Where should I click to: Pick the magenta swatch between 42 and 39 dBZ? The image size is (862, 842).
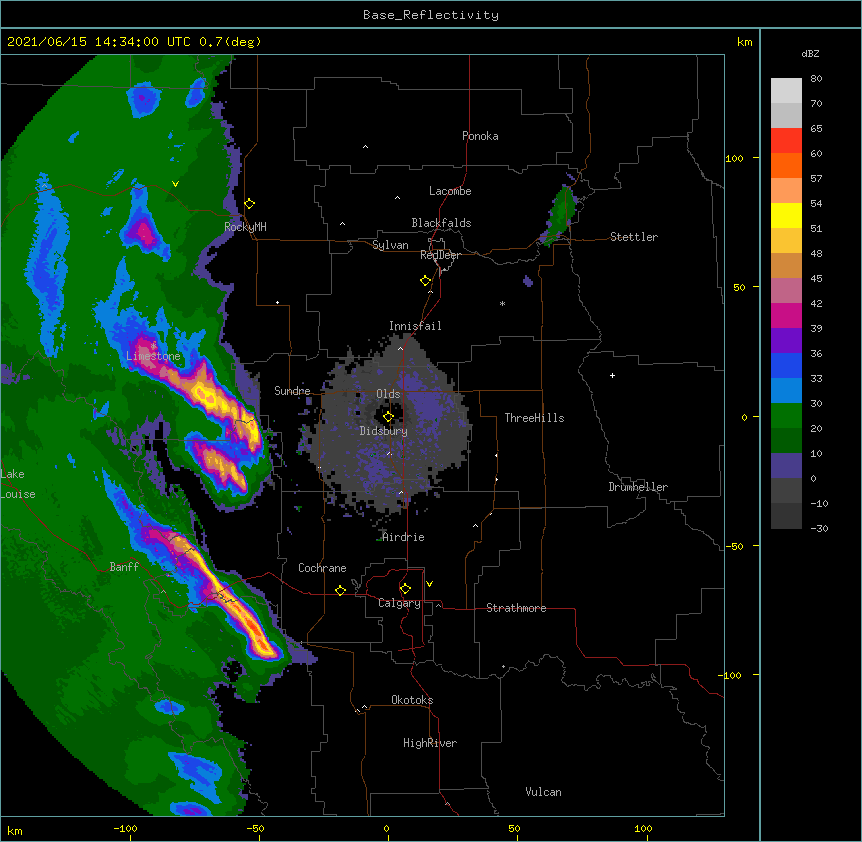coord(786,315)
